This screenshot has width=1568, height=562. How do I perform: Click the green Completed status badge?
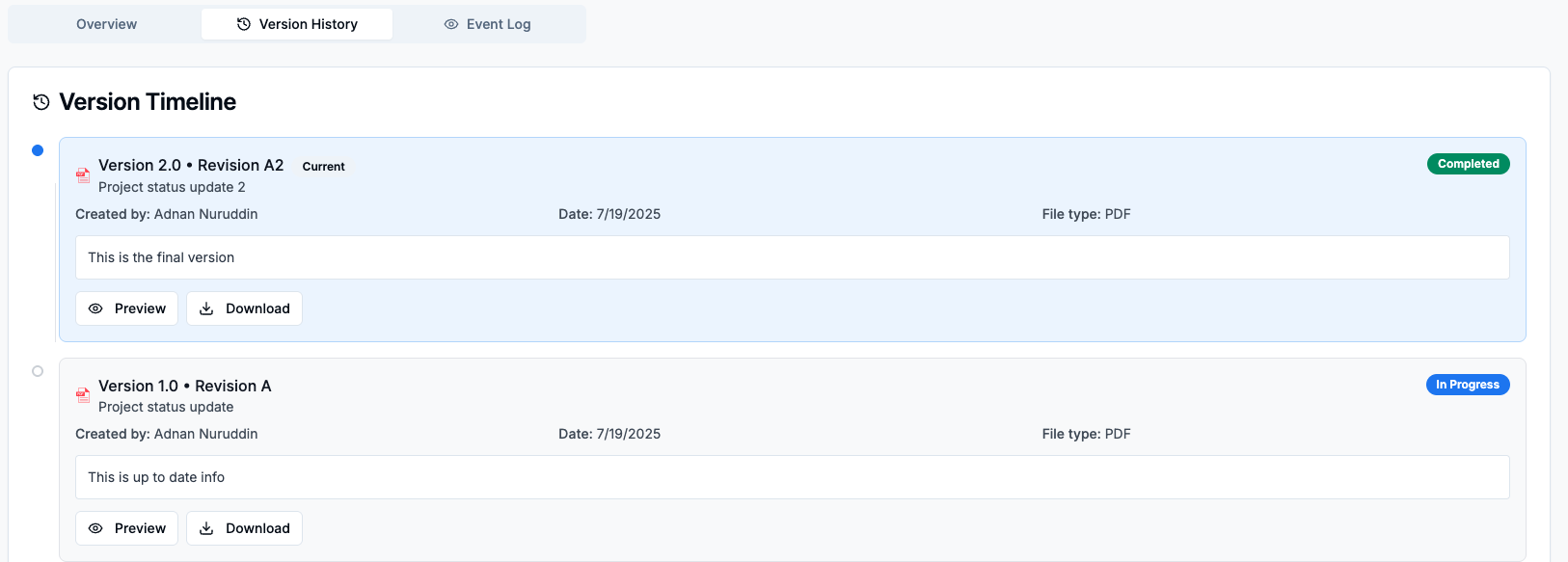[x=1468, y=164]
